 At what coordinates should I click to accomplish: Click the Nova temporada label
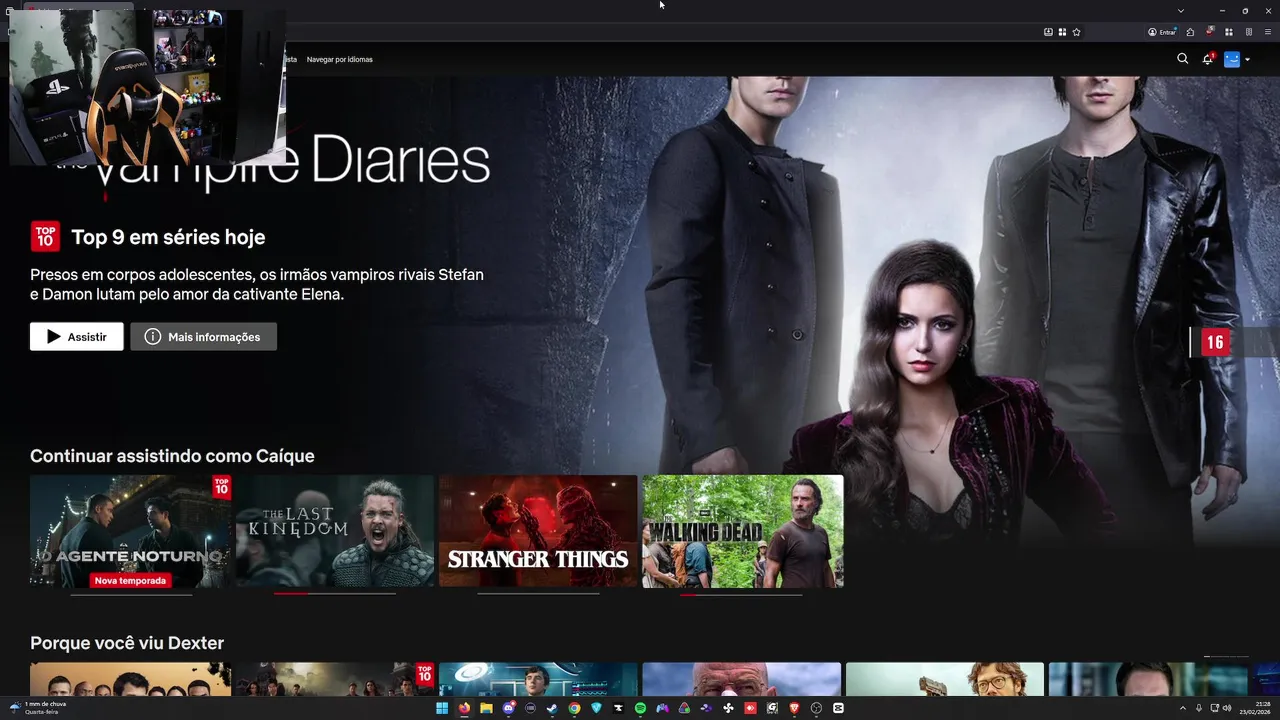[130, 580]
